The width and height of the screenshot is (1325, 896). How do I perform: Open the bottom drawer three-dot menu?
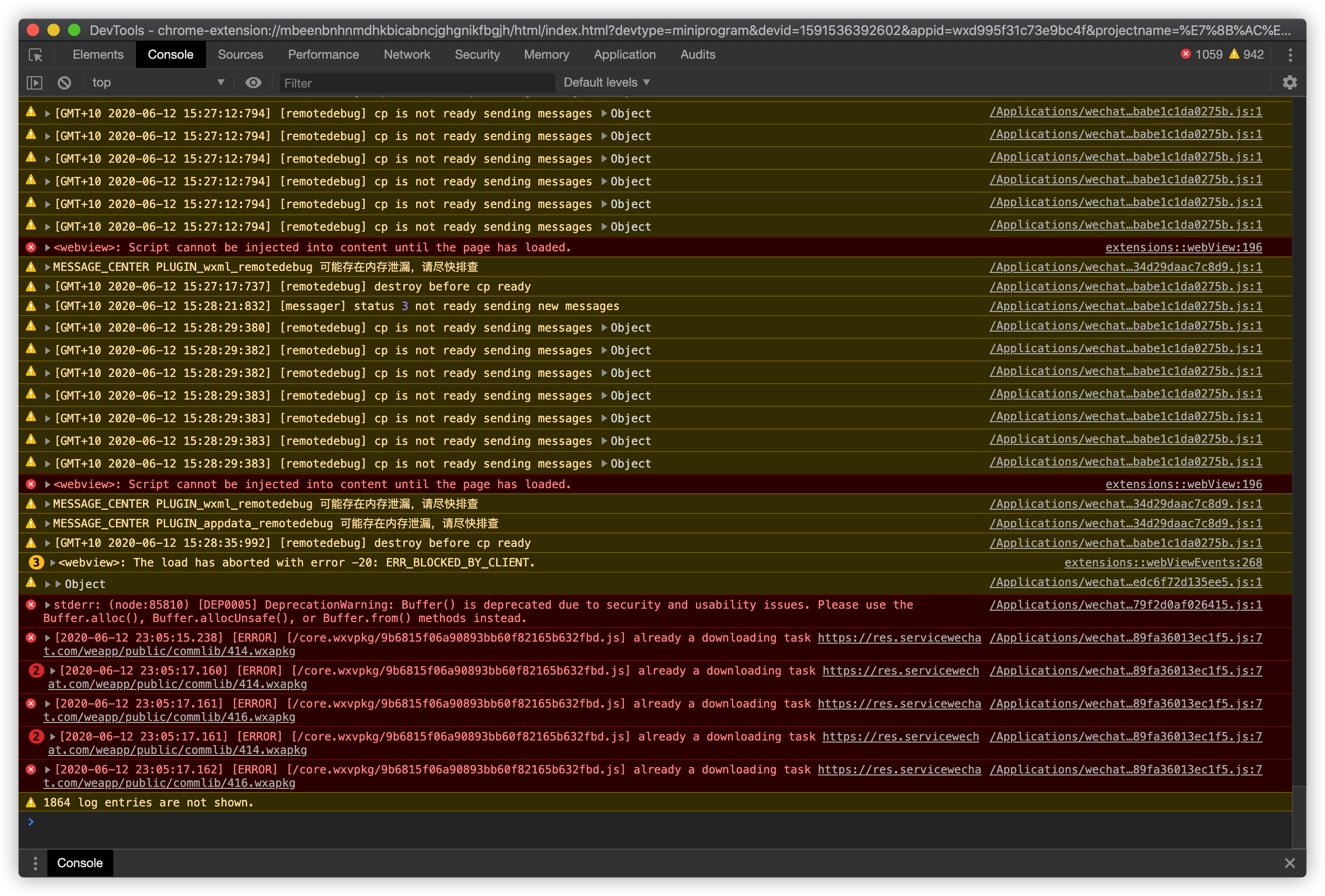tap(36, 863)
